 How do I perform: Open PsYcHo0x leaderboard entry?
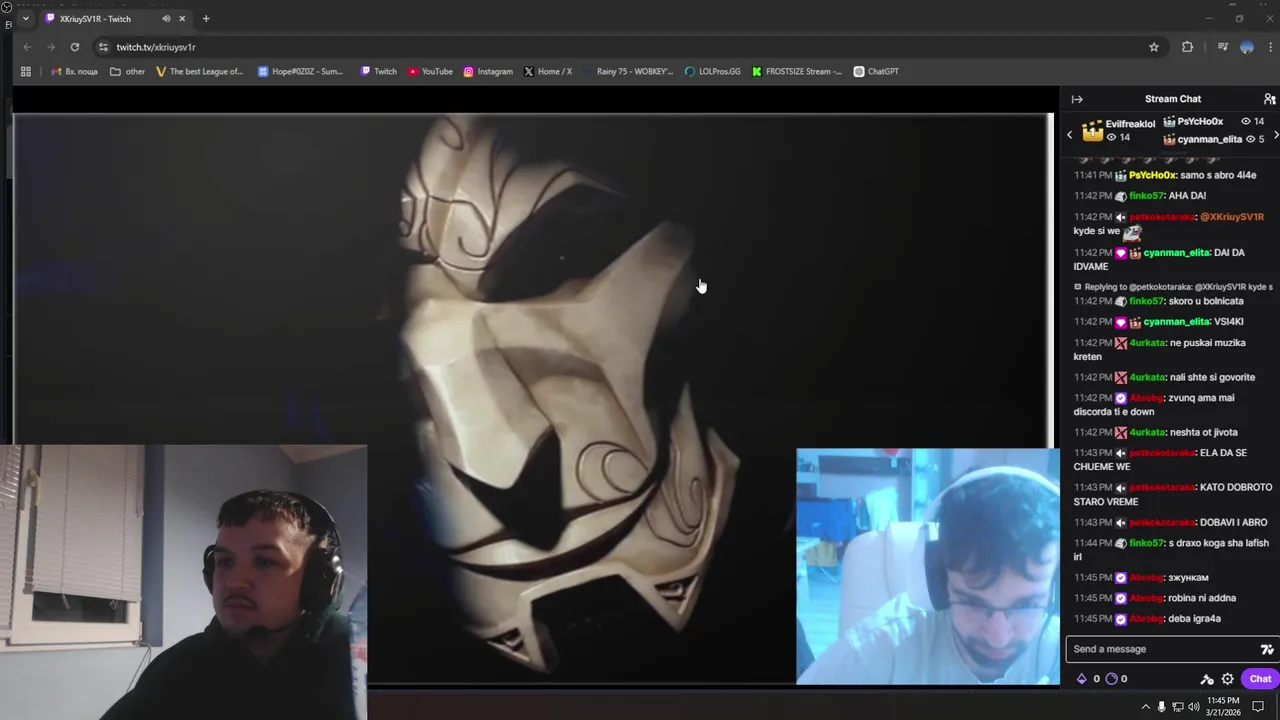(x=1214, y=121)
